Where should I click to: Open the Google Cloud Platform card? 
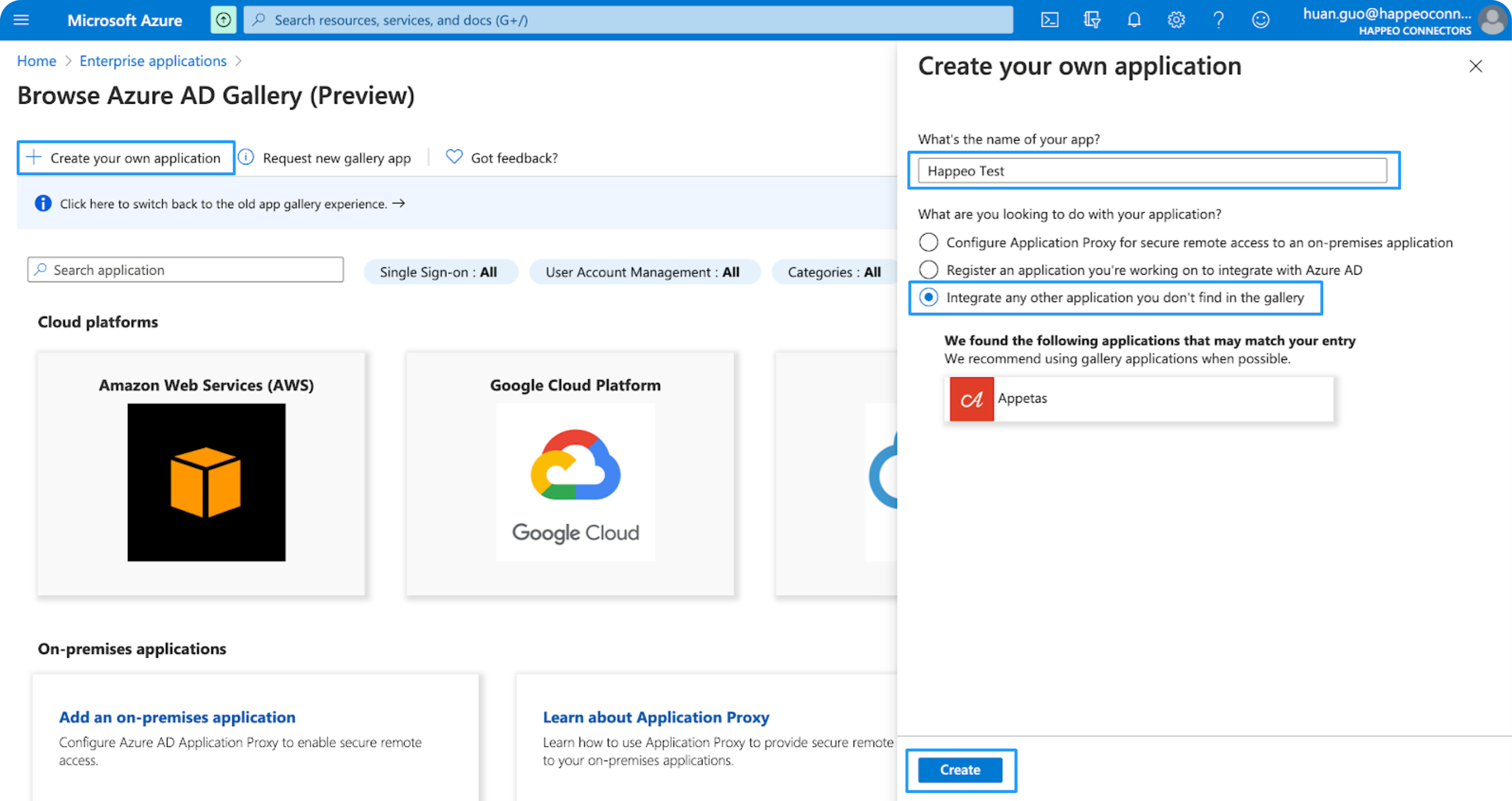(570, 473)
